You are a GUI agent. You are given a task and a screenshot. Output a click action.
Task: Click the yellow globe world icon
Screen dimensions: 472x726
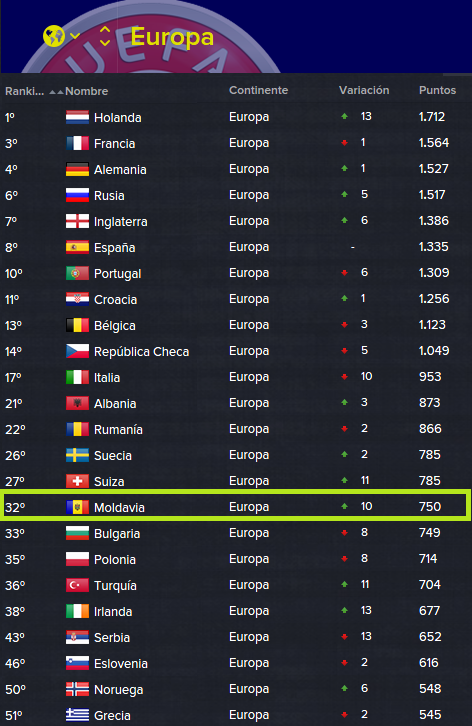click(x=54, y=36)
